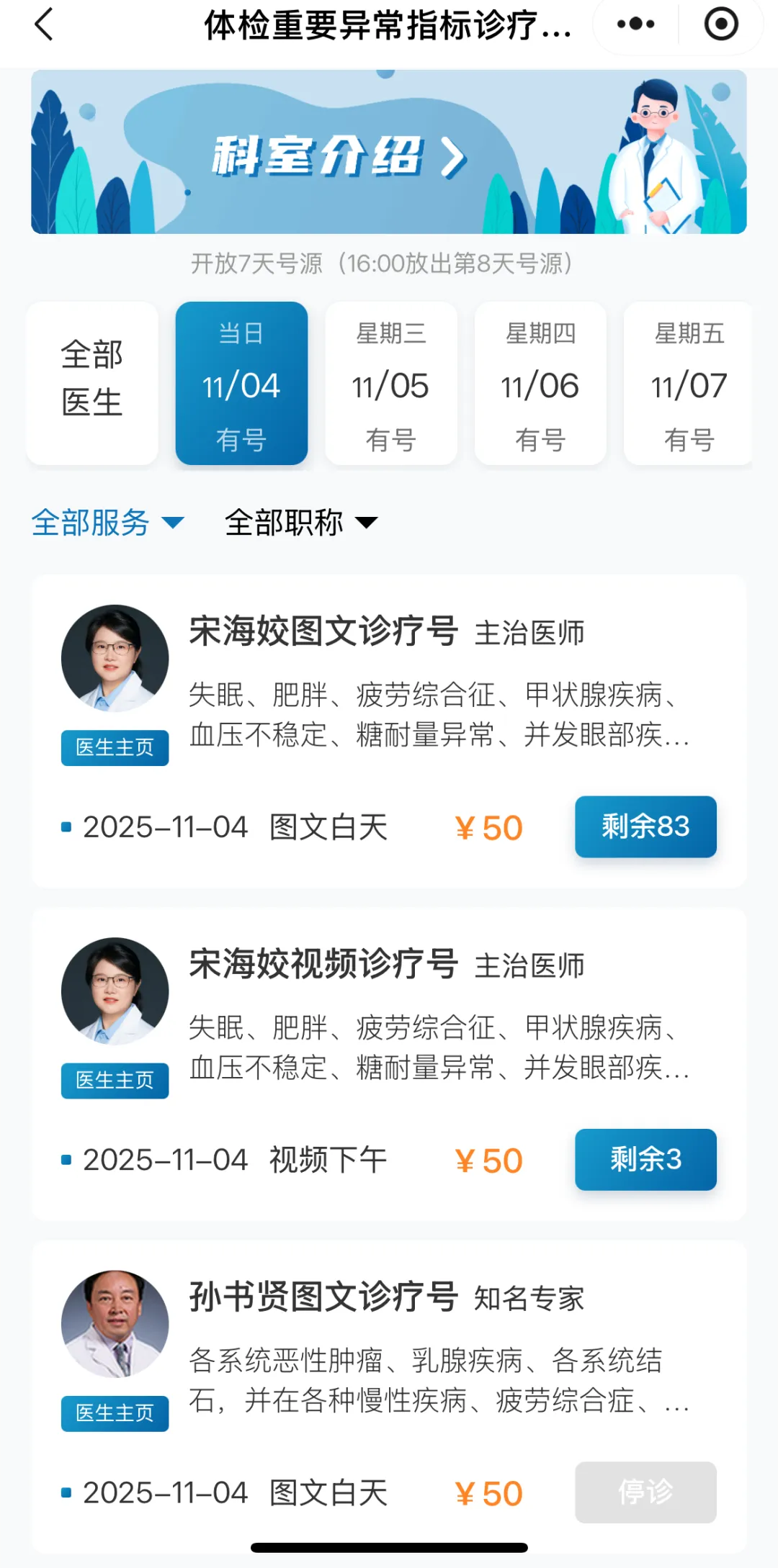Expand the 全部服务 filter dropdown

tap(107, 523)
